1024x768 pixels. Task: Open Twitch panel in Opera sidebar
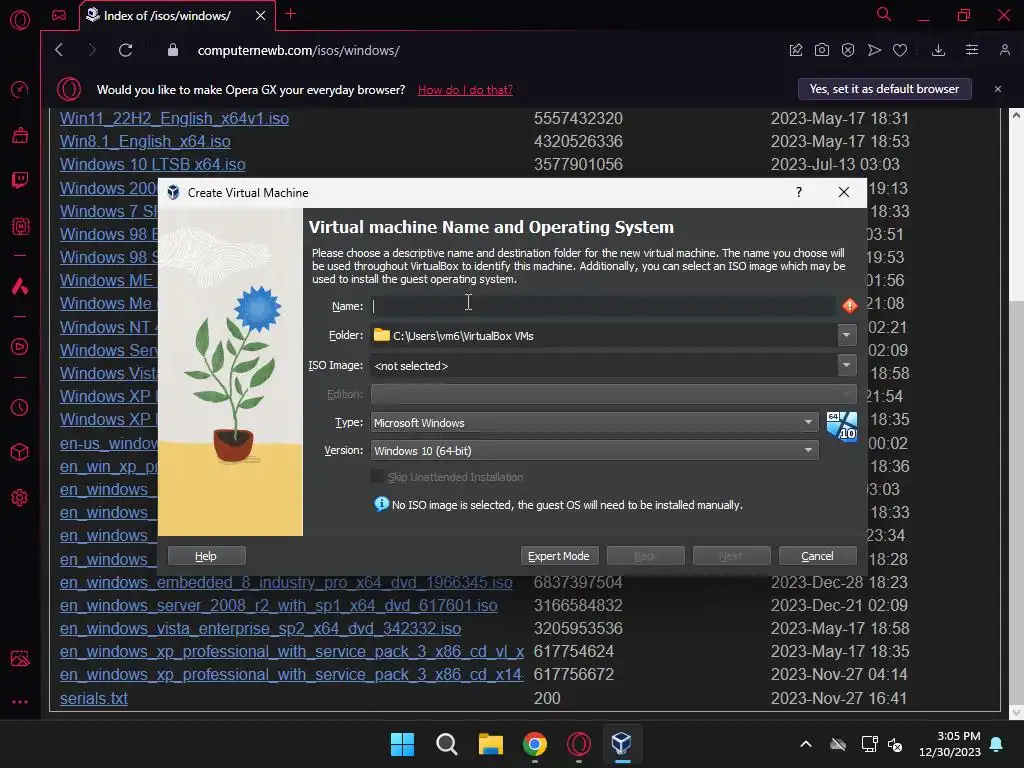[x=20, y=180]
